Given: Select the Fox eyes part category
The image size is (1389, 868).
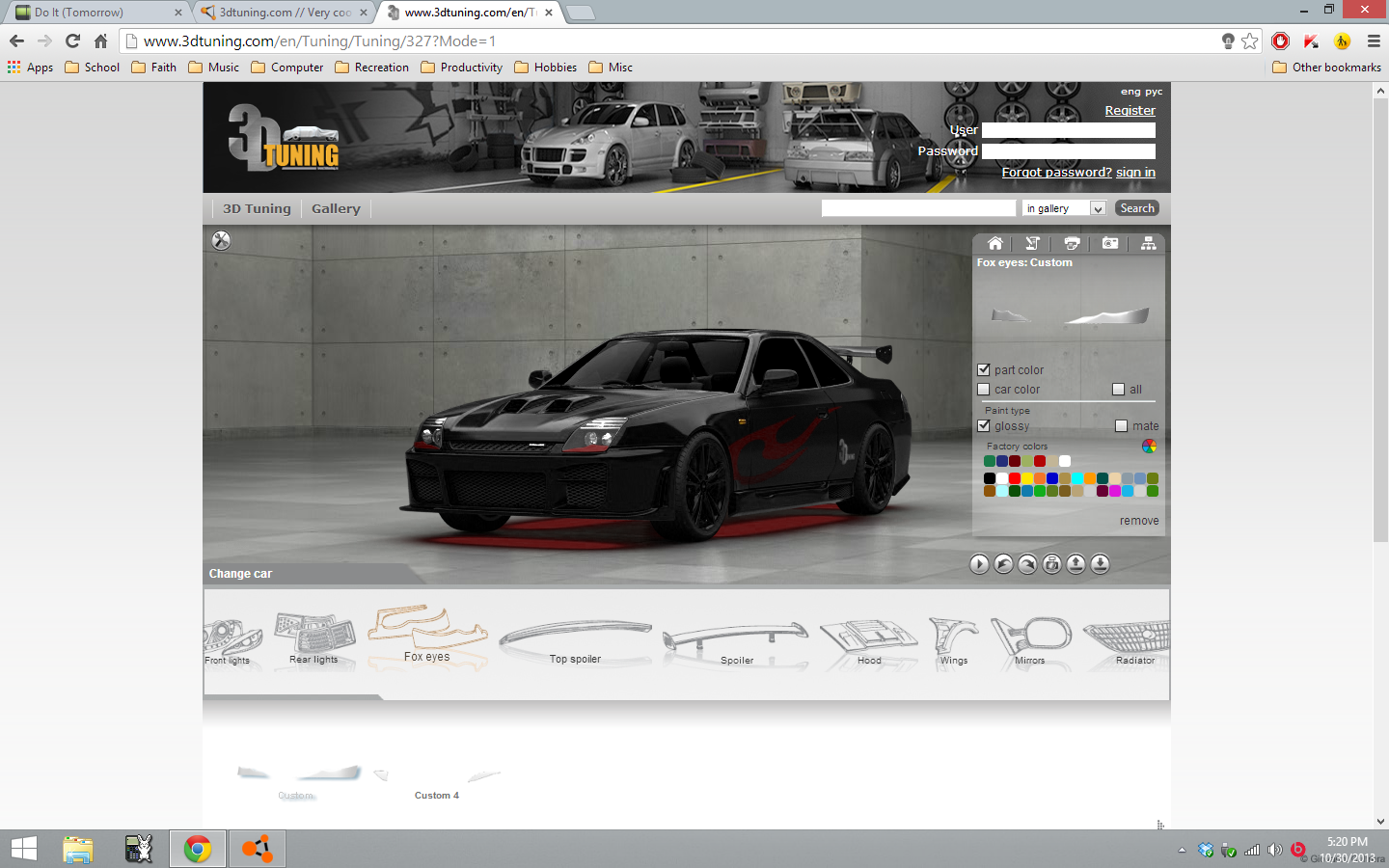Looking at the screenshot, I should 427,635.
